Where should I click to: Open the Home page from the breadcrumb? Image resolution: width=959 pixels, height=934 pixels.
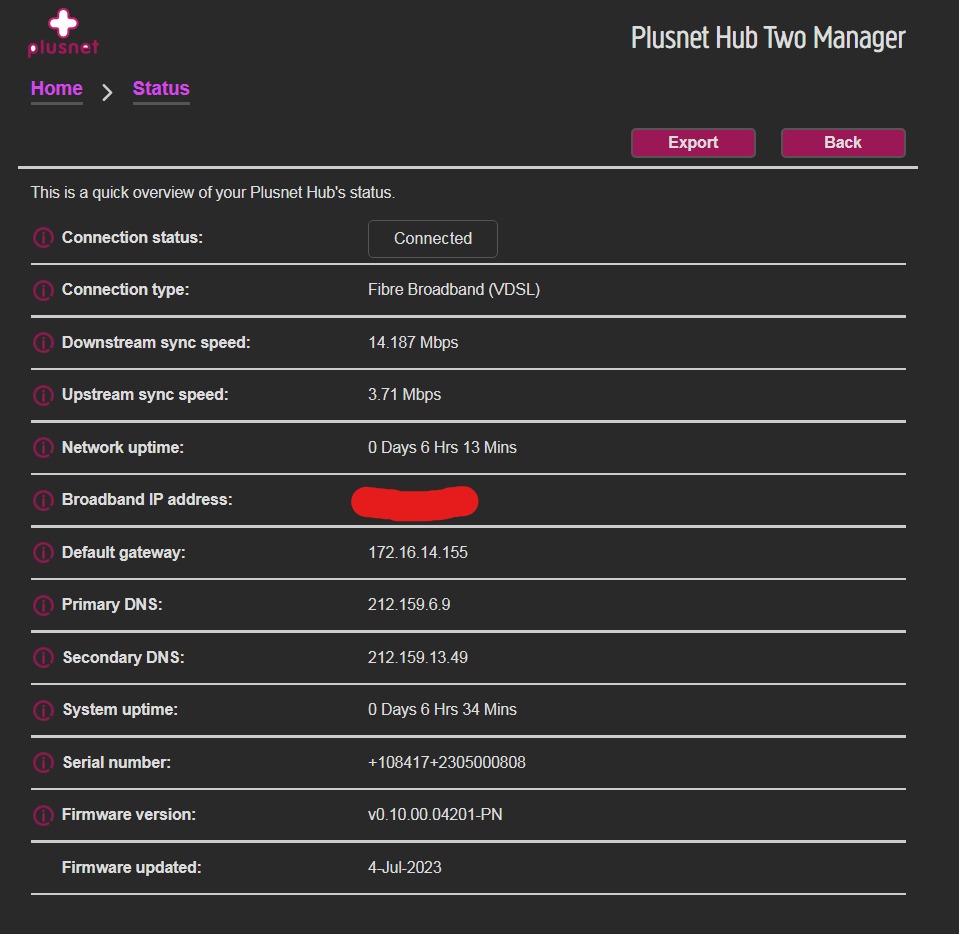point(56,88)
